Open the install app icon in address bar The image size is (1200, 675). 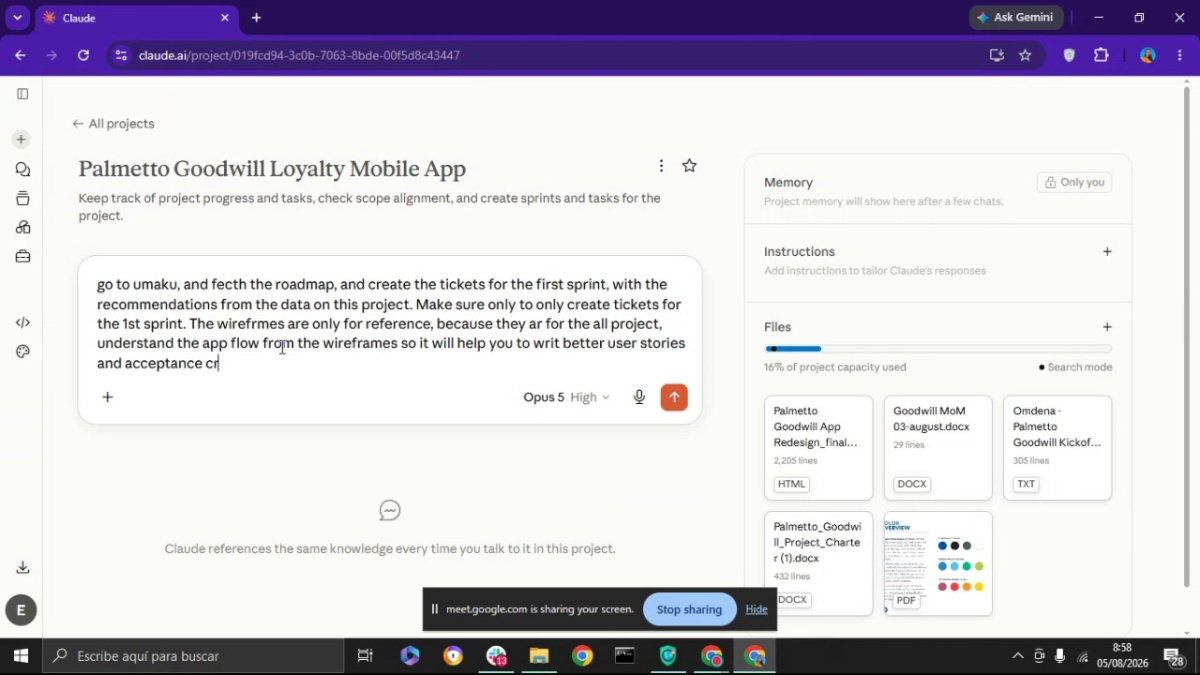coord(996,55)
